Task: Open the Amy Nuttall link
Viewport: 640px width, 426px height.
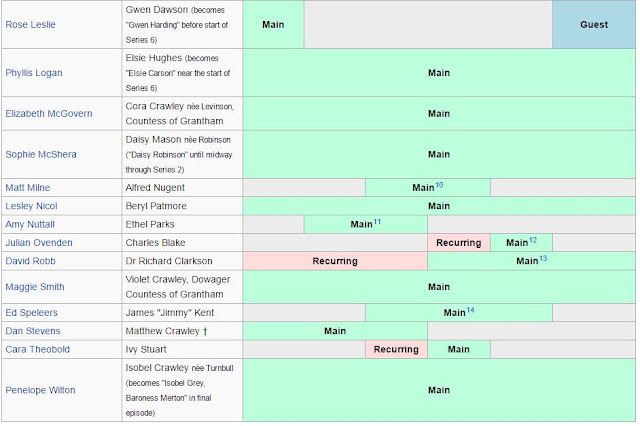Action: tap(30, 224)
